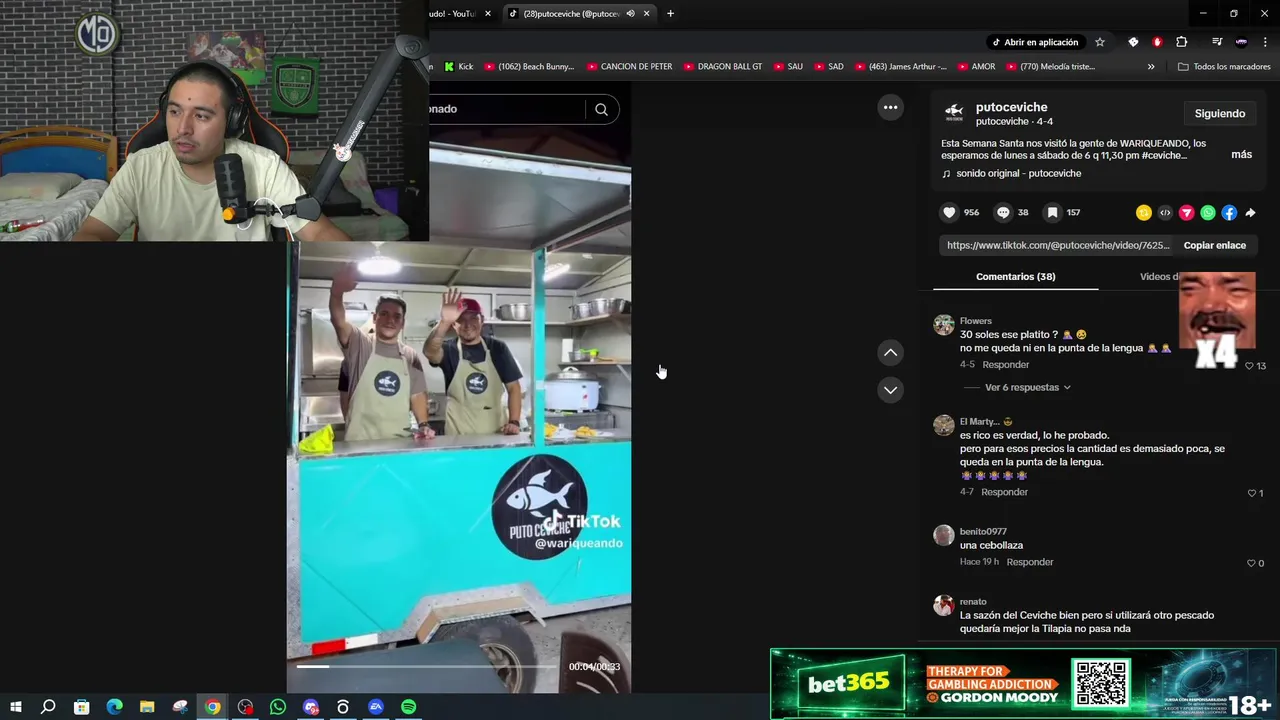The image size is (1280, 720).
Task: Share the video to WhatsApp
Action: [1208, 212]
